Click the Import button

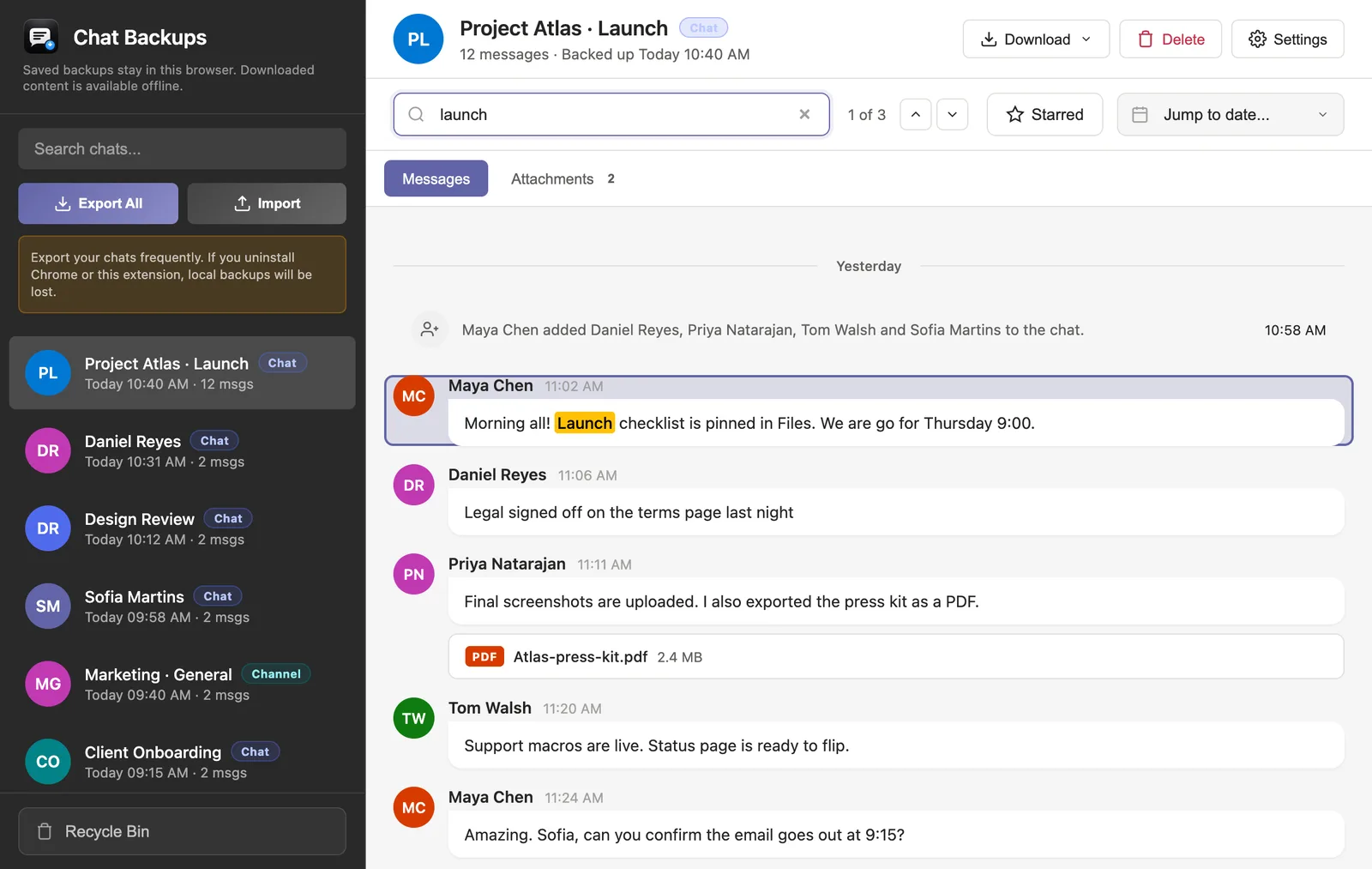(267, 203)
